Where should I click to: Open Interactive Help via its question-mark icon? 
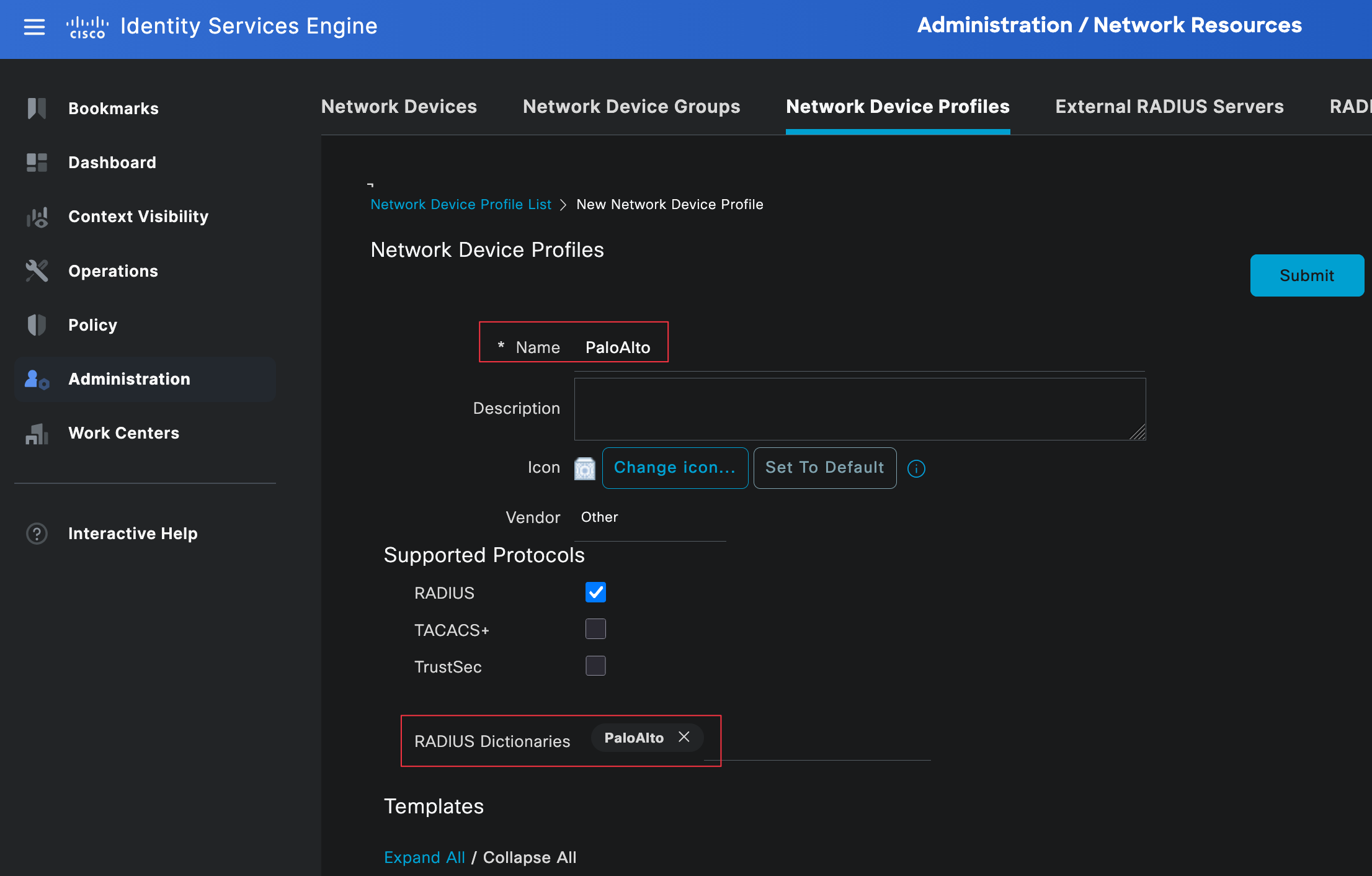coord(37,534)
